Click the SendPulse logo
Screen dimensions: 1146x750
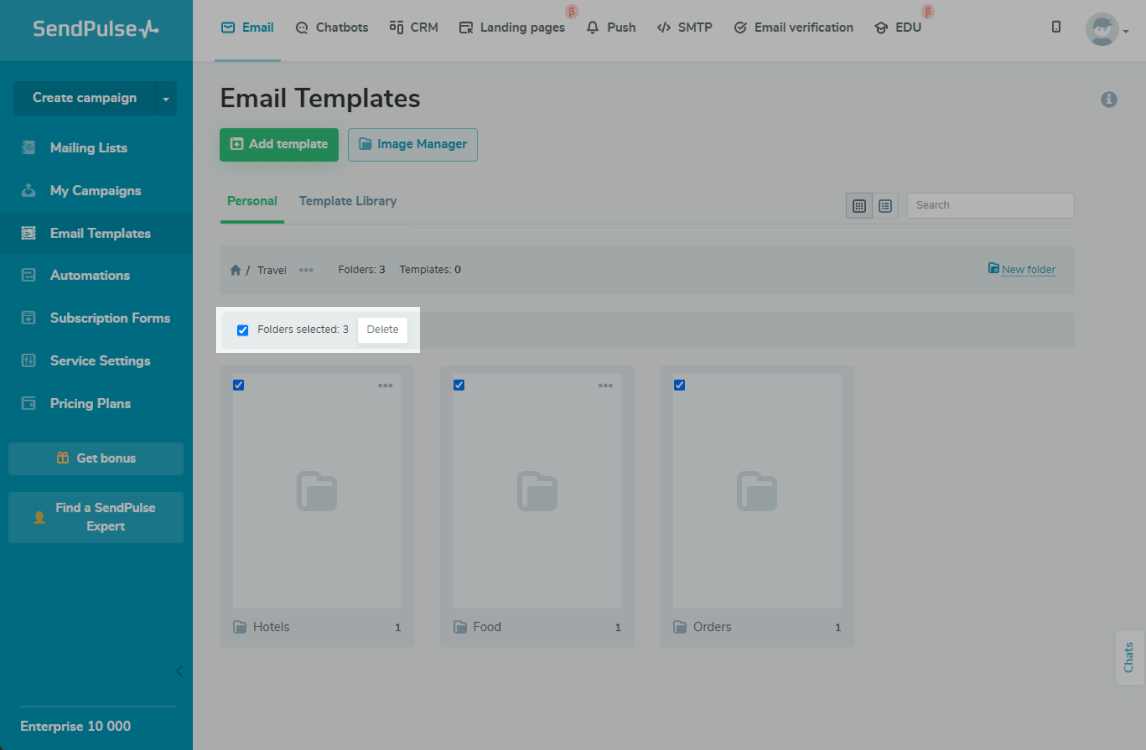pyautogui.click(x=96, y=29)
